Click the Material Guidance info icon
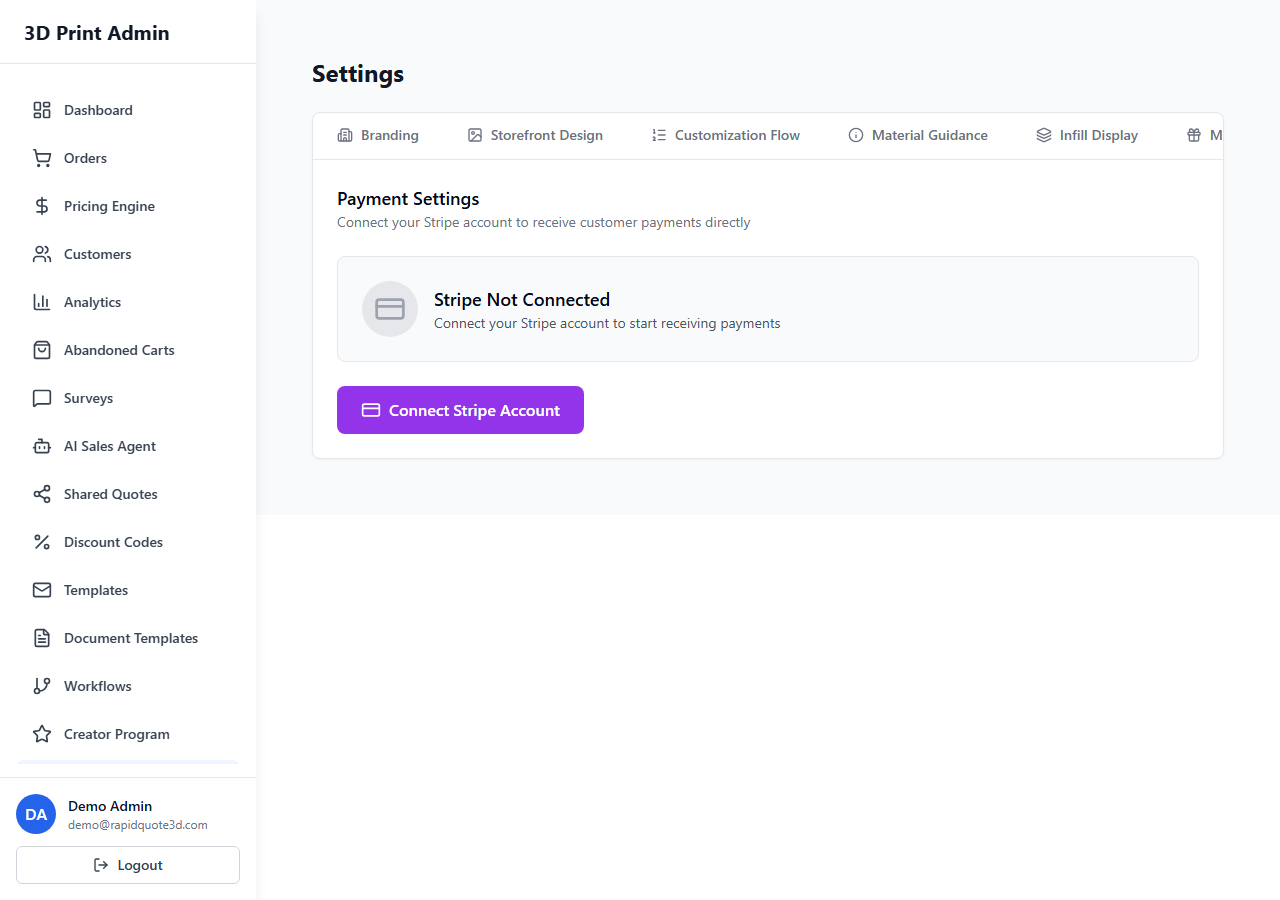 [x=856, y=135]
